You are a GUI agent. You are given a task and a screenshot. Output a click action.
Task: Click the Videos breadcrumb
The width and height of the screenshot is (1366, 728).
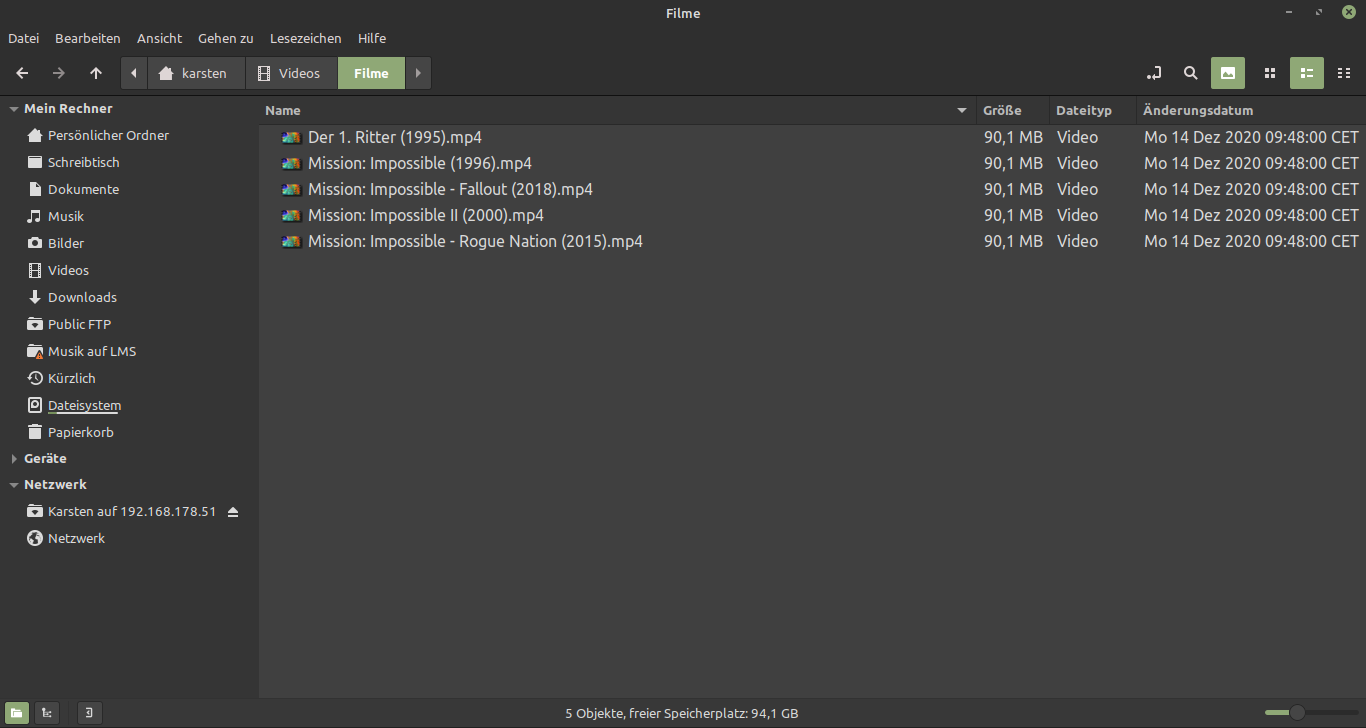[x=291, y=73]
